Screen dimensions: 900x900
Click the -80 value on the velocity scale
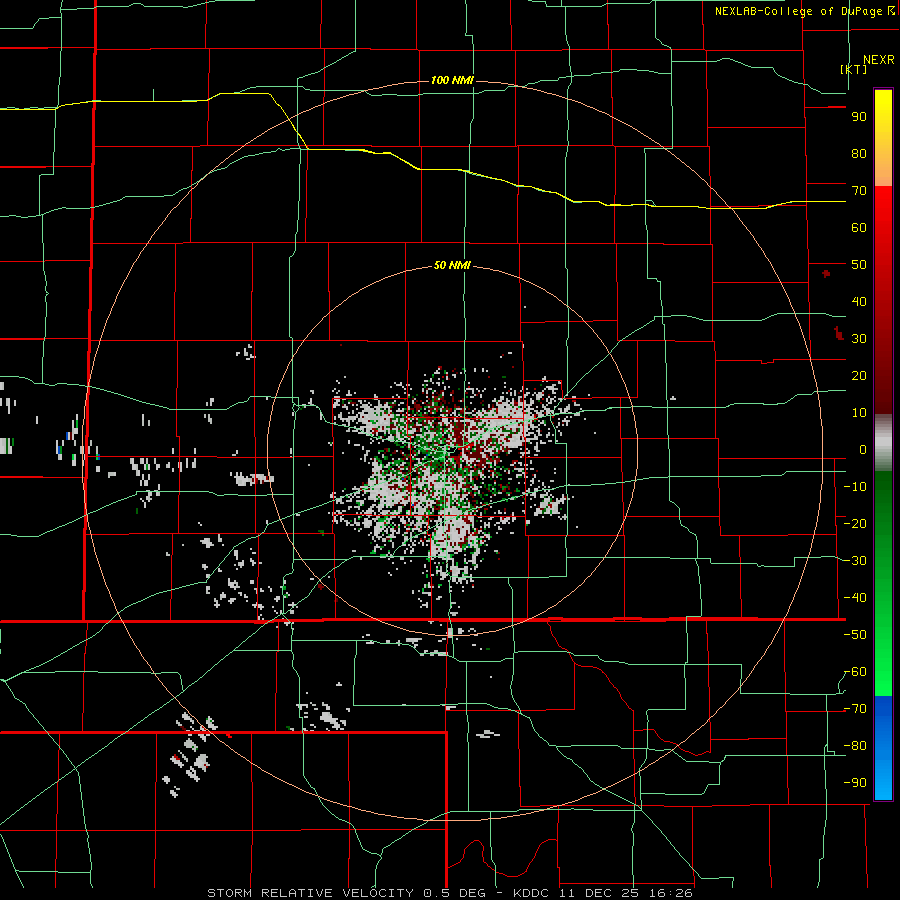coord(855,746)
